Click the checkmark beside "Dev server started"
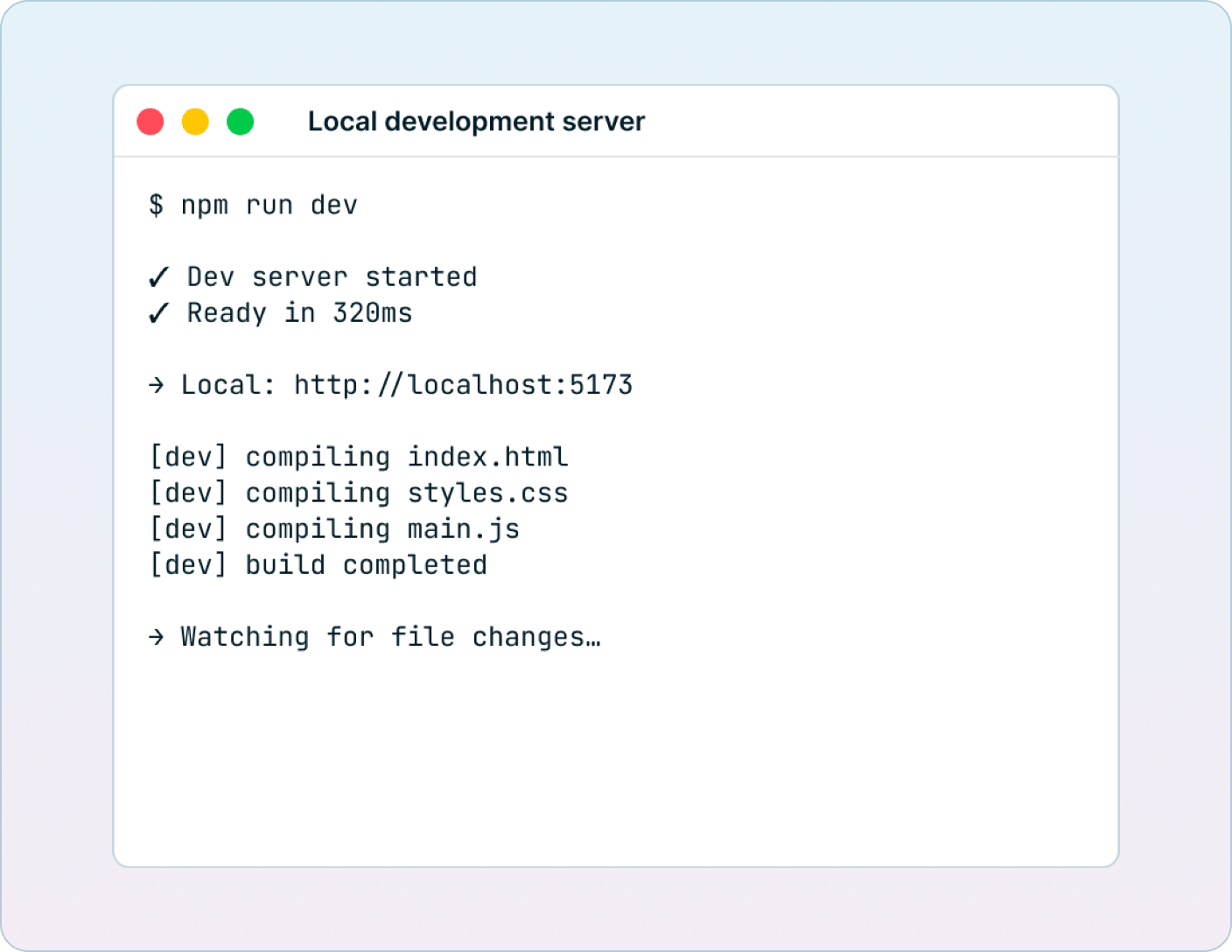Screen dimensions: 1232x952 [x=158, y=277]
